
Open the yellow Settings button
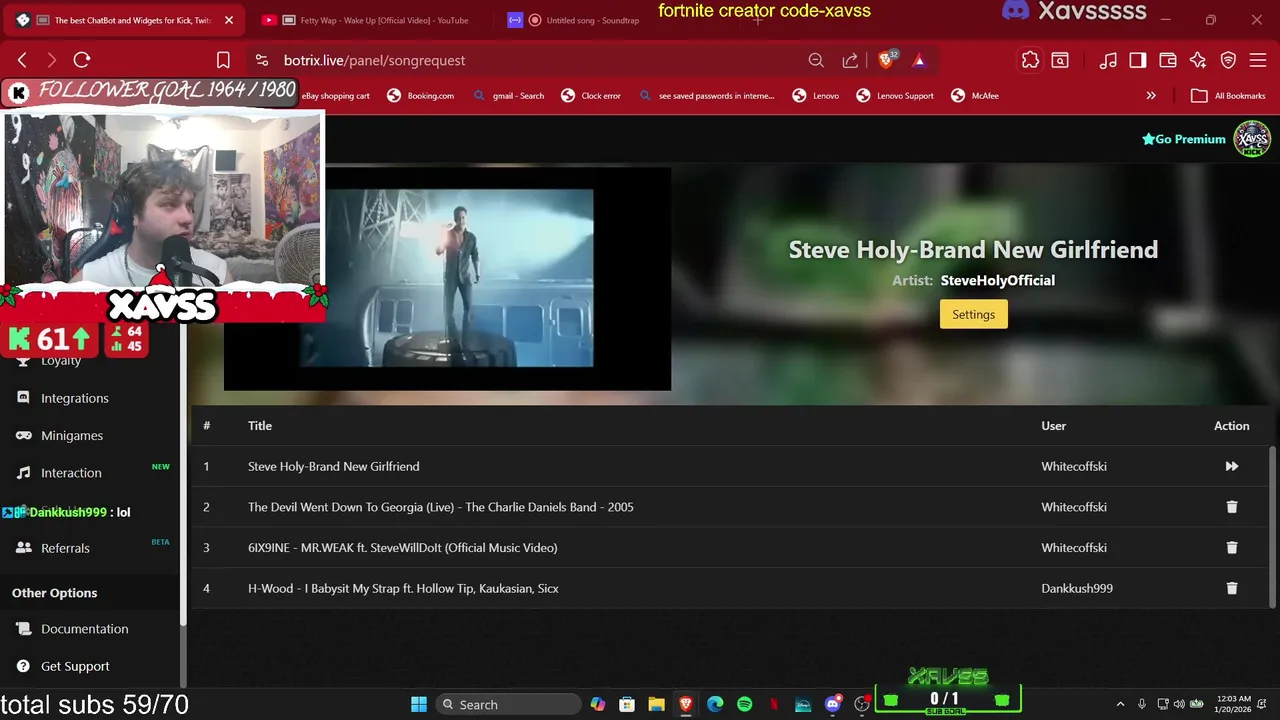coord(973,314)
